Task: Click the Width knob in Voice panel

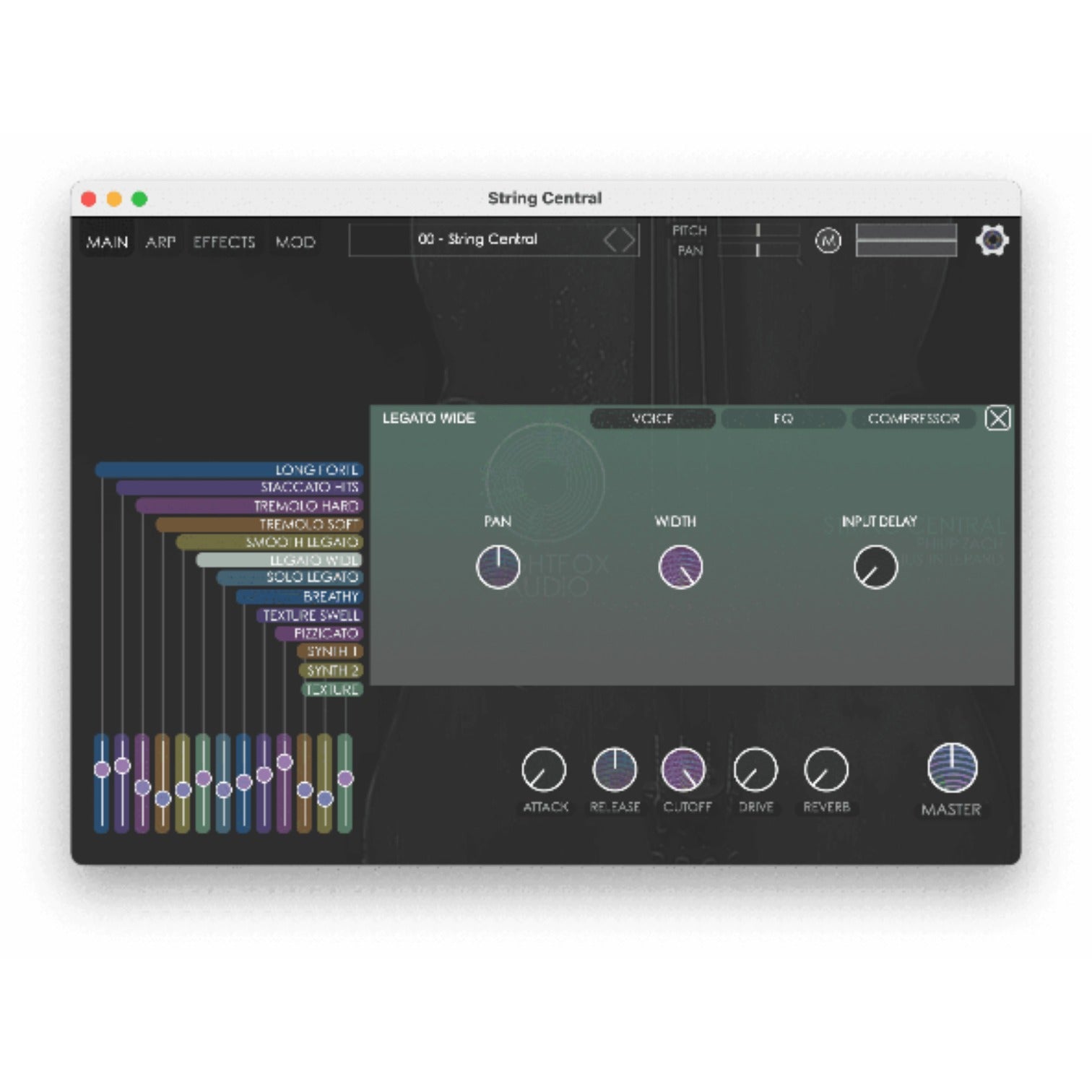Action: 680,567
